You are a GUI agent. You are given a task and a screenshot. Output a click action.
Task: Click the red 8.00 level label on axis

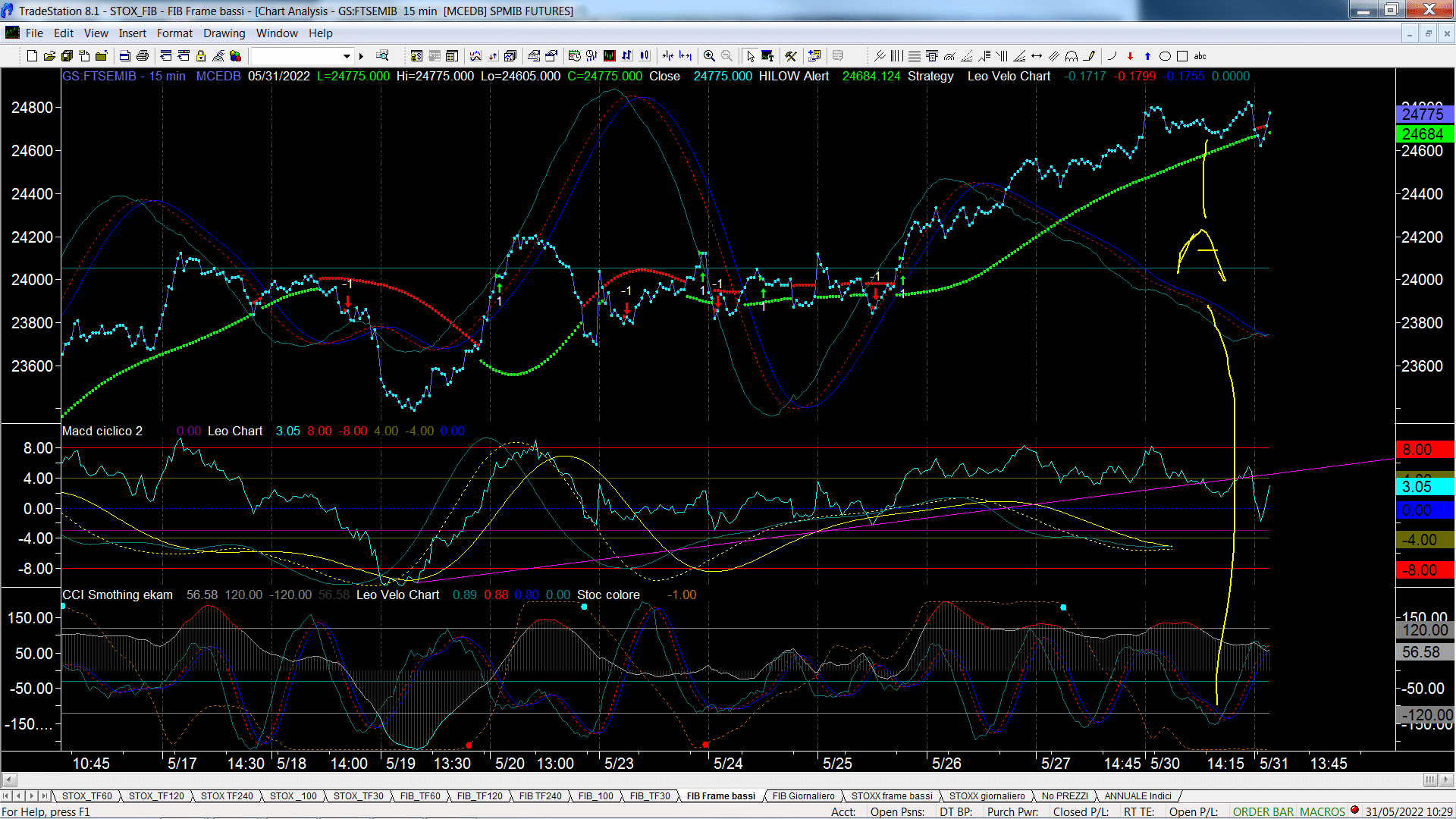click(x=1424, y=450)
